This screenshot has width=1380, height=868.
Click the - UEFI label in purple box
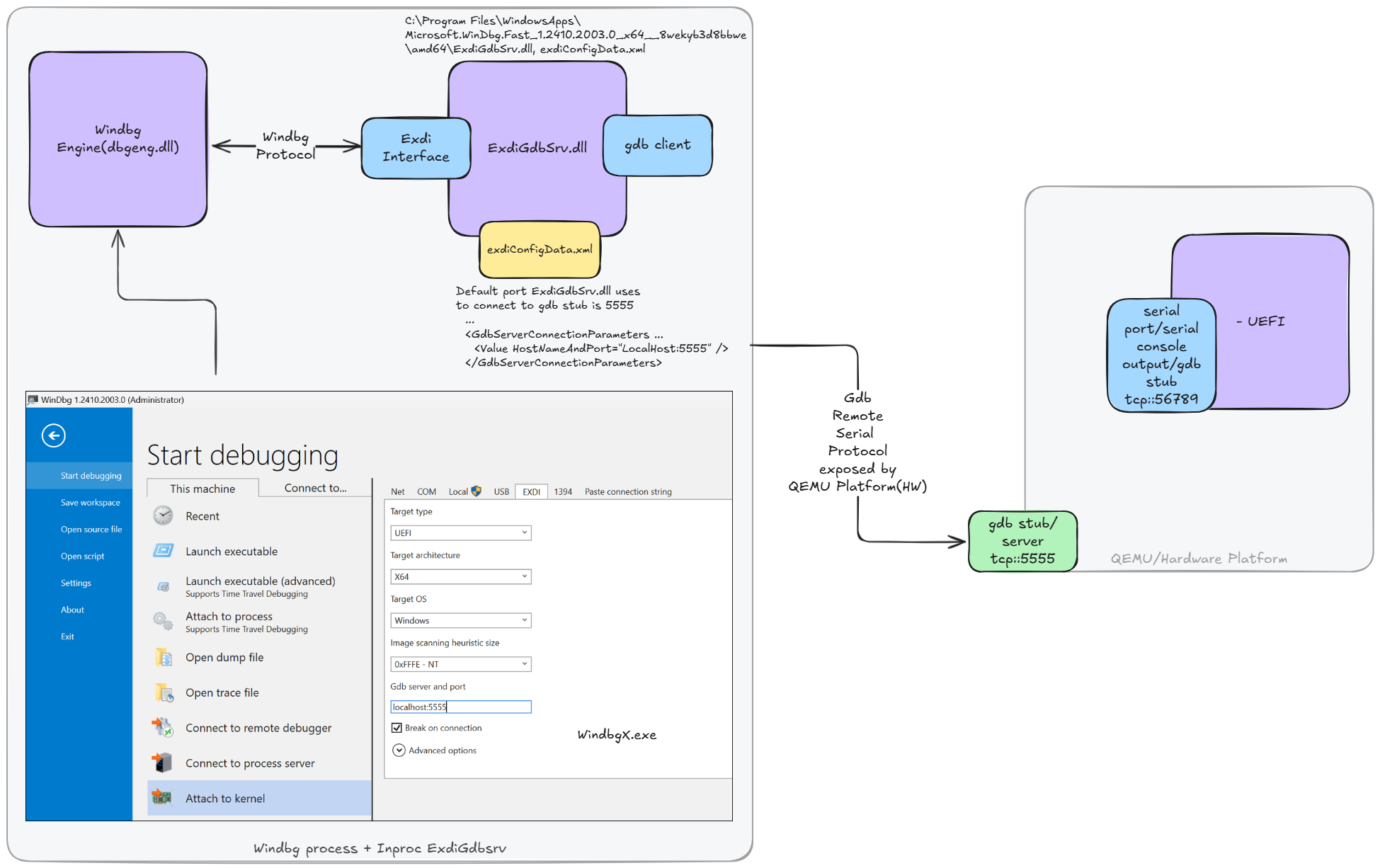pyautogui.click(x=1260, y=321)
